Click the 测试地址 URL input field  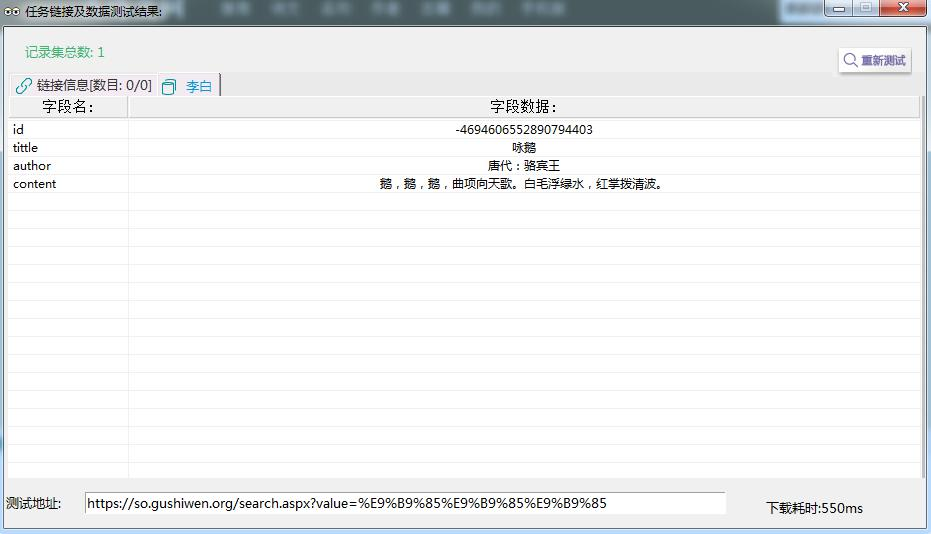point(405,503)
